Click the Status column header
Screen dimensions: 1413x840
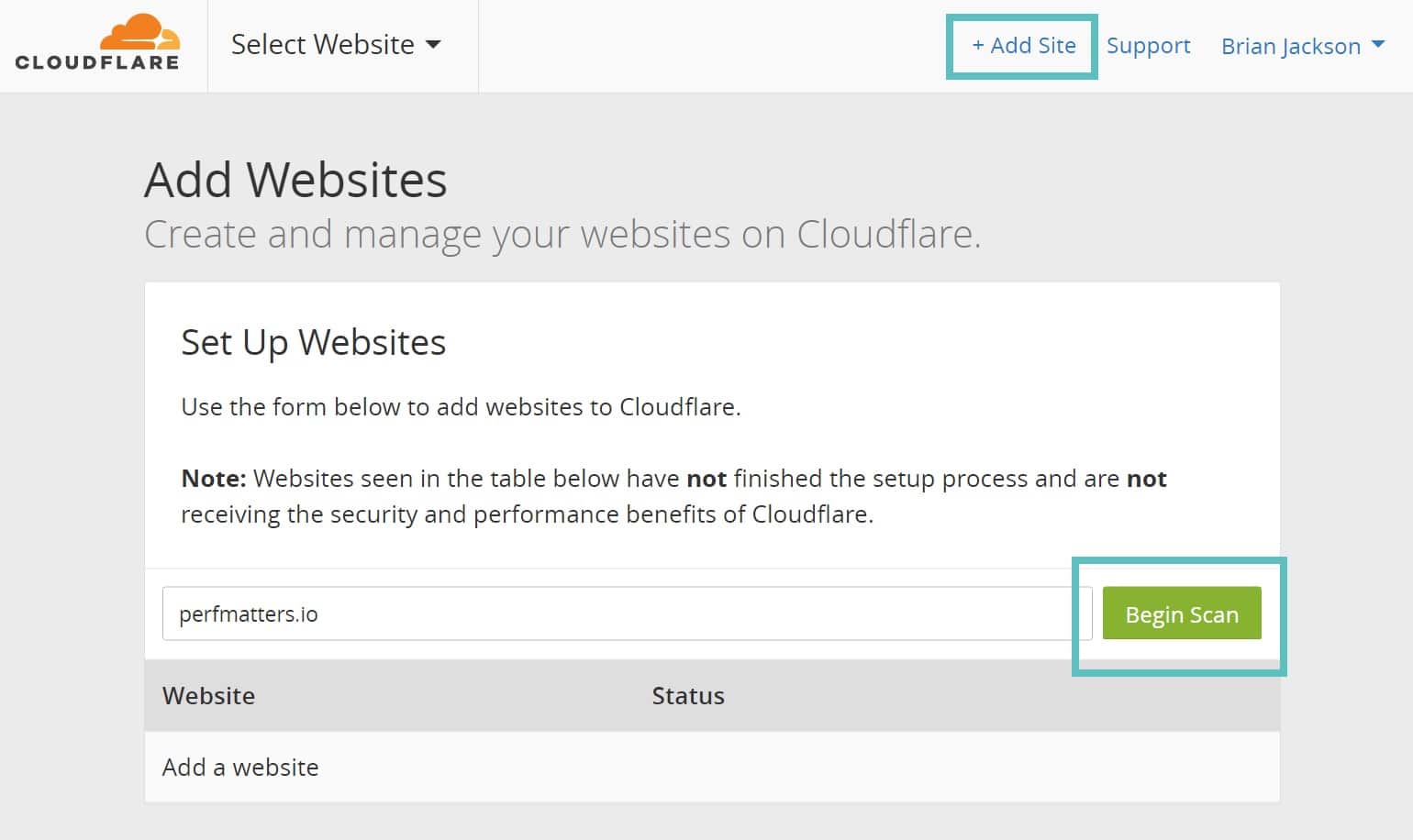tap(688, 696)
